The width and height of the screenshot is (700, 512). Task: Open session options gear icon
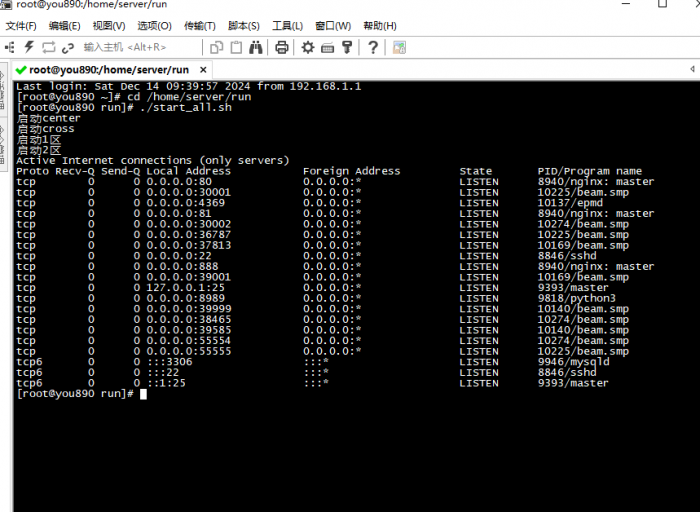coord(308,47)
